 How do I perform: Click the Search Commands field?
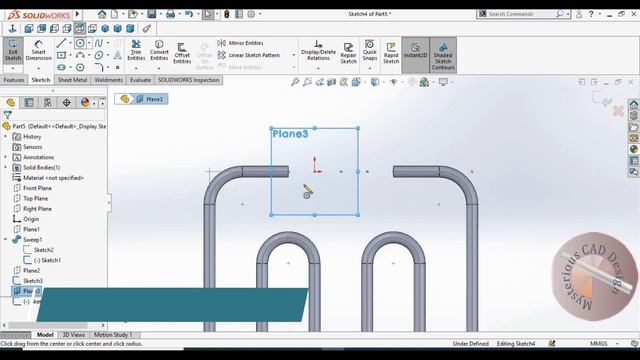[x=521, y=14]
